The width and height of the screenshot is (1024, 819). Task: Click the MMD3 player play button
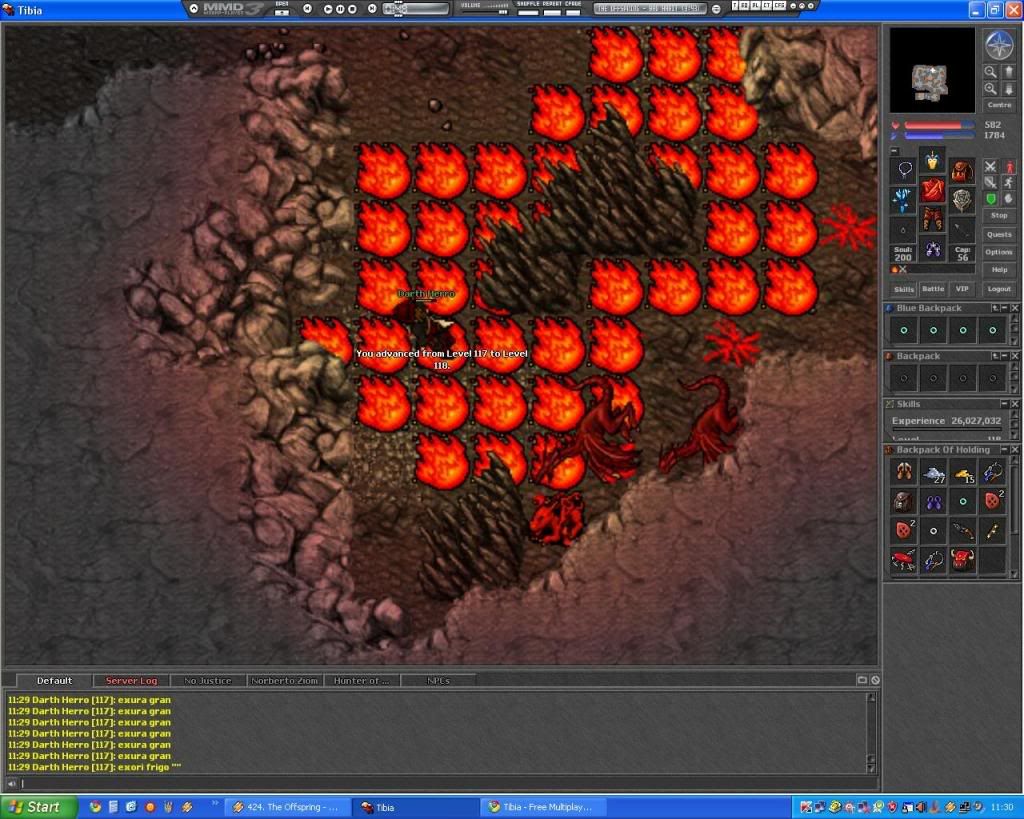pyautogui.click(x=328, y=8)
